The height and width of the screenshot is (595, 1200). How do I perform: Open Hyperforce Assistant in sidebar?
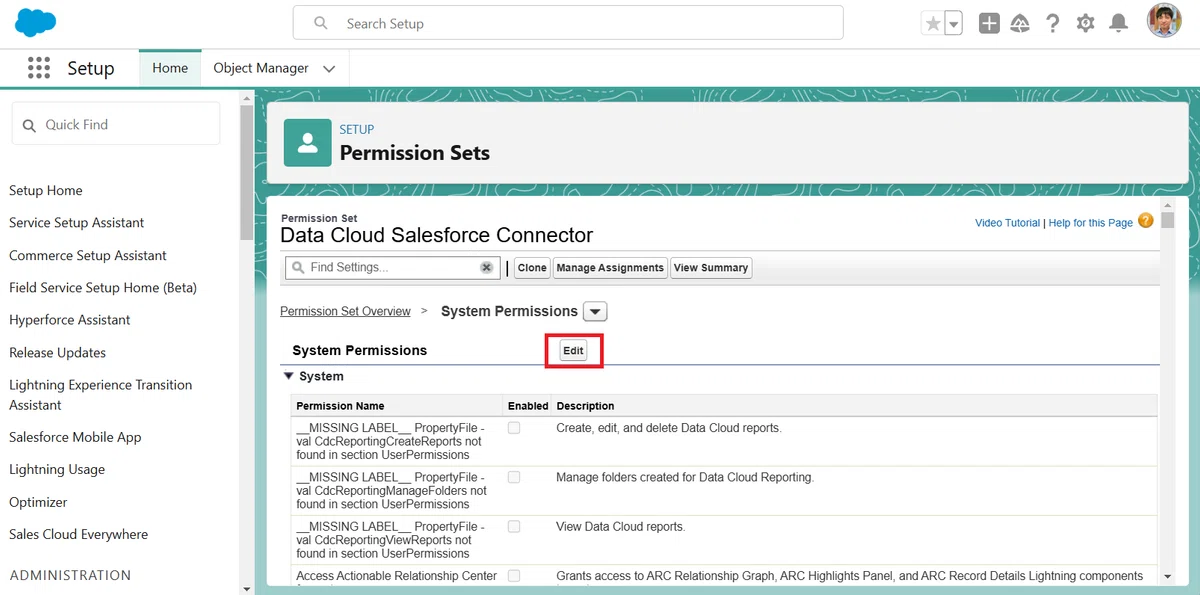[x=70, y=320]
